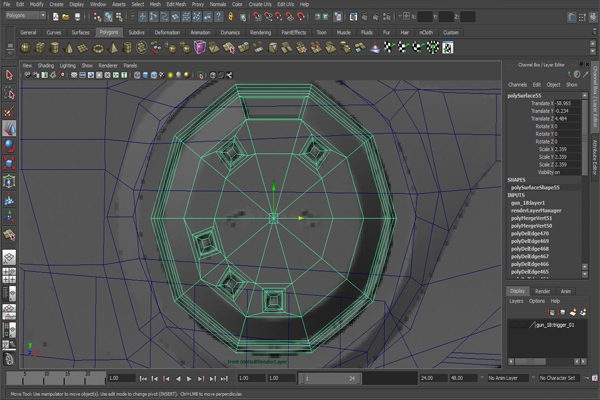Create a polygon cube from shelf

(40, 48)
